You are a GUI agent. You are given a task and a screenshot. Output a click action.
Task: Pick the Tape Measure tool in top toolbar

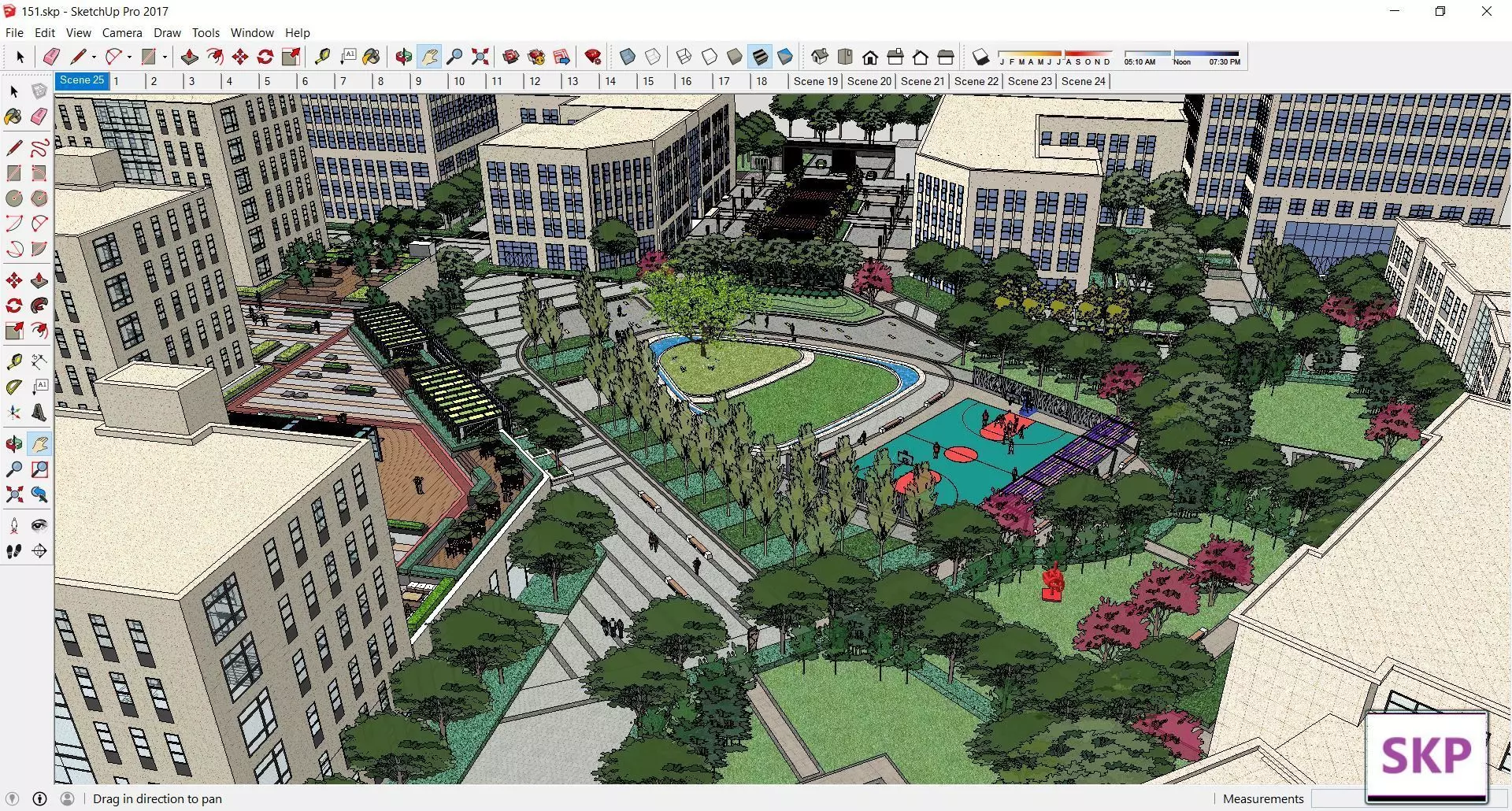click(x=322, y=57)
